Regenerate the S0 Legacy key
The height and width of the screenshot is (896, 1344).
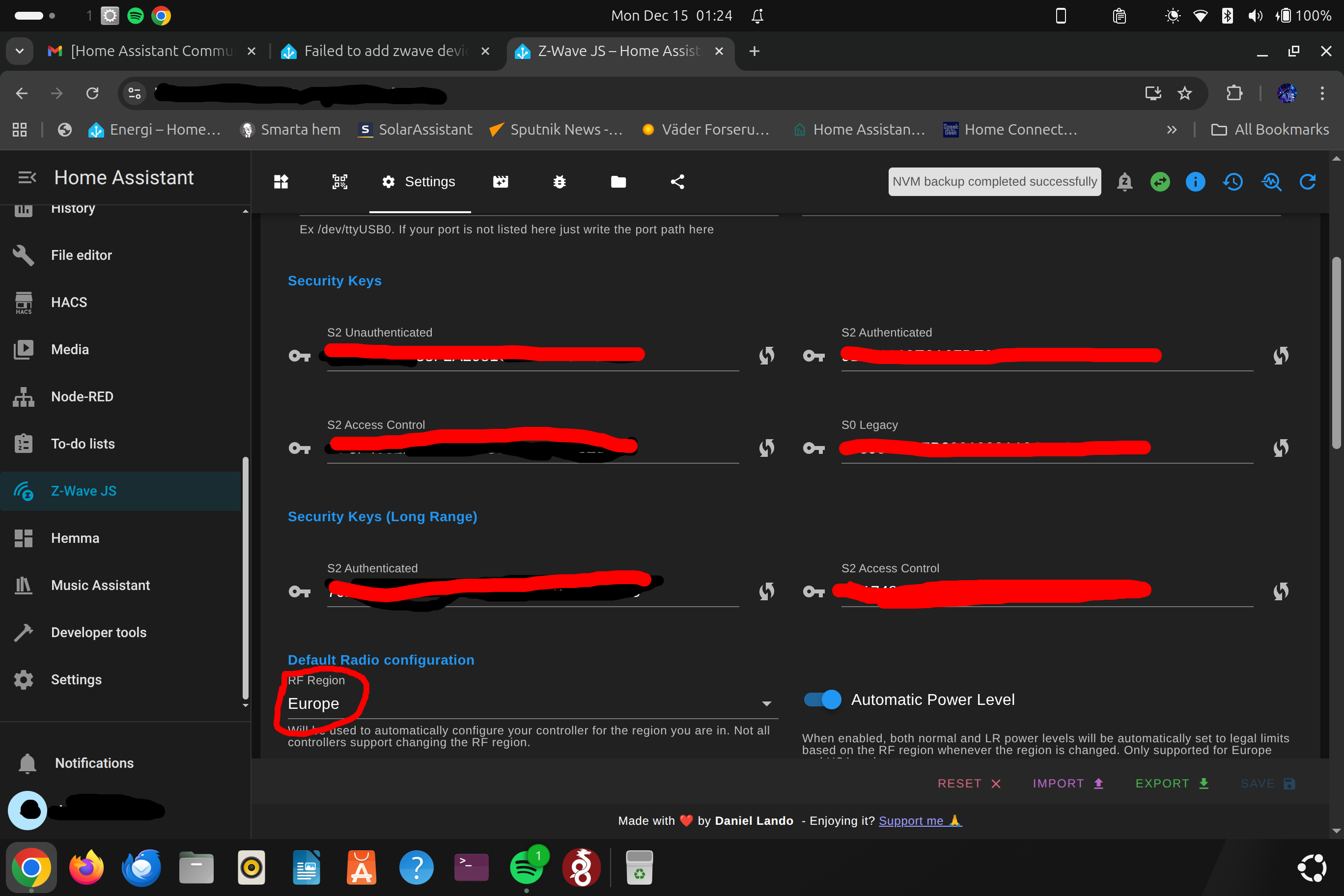(1281, 448)
